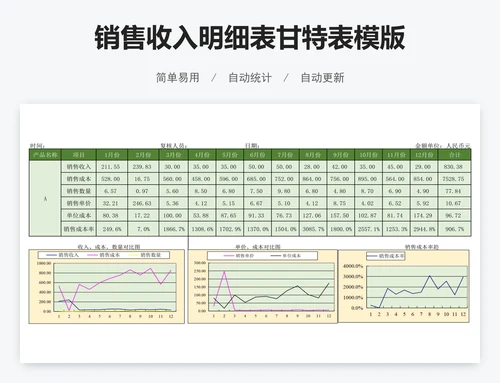The height and width of the screenshot is (383, 500).
Task: Select the 6月份 column header
Action: (257, 155)
